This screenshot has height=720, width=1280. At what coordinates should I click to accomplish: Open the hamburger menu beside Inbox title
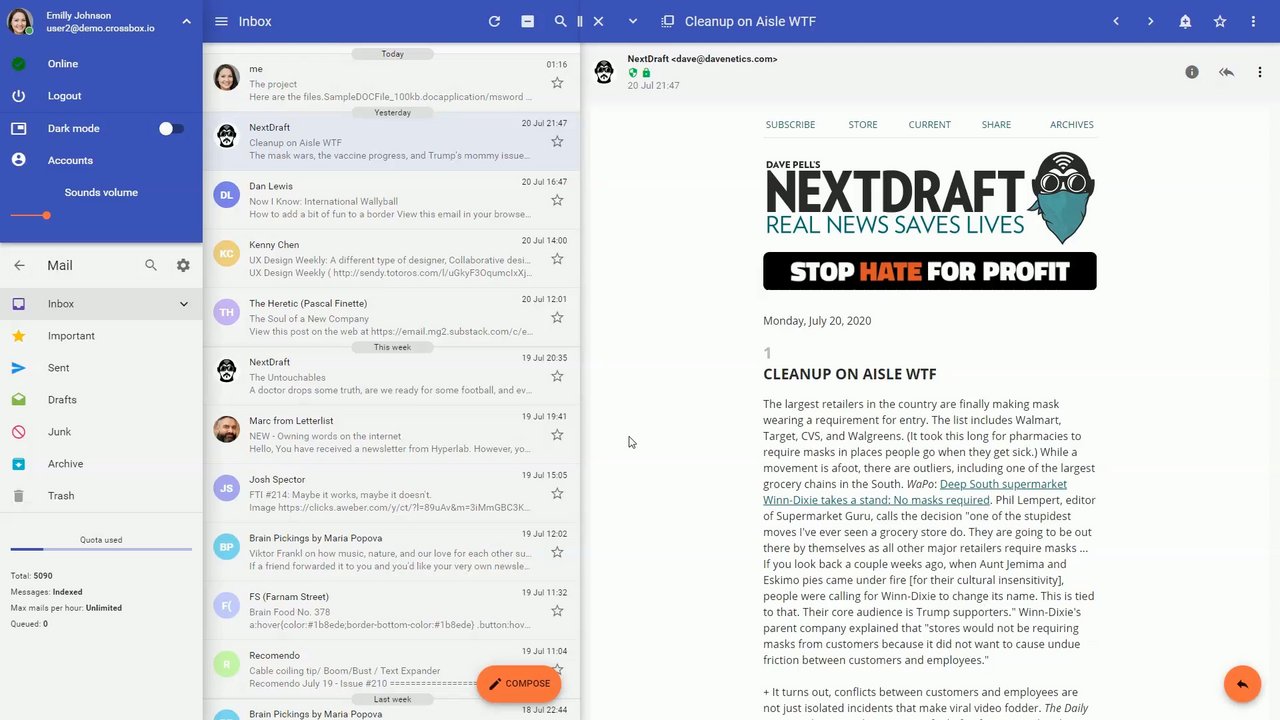click(221, 21)
